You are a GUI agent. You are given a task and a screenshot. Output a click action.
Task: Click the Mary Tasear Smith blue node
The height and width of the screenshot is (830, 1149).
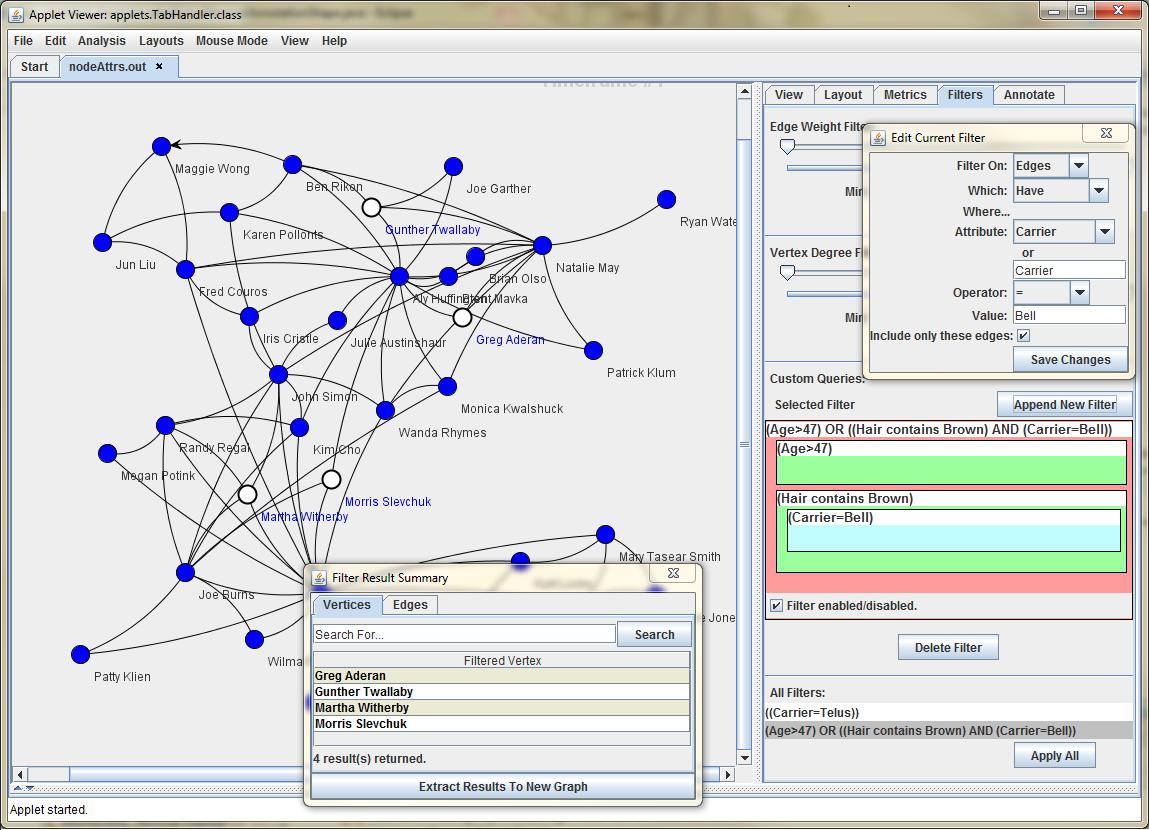point(605,535)
